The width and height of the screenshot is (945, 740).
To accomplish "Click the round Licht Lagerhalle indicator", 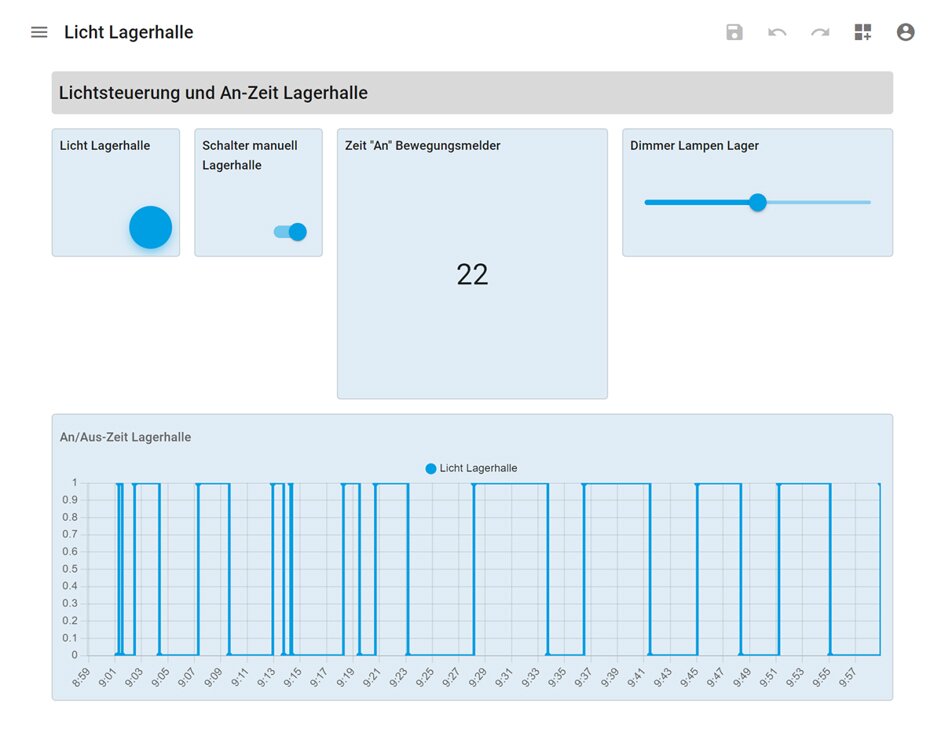I will point(151,227).
